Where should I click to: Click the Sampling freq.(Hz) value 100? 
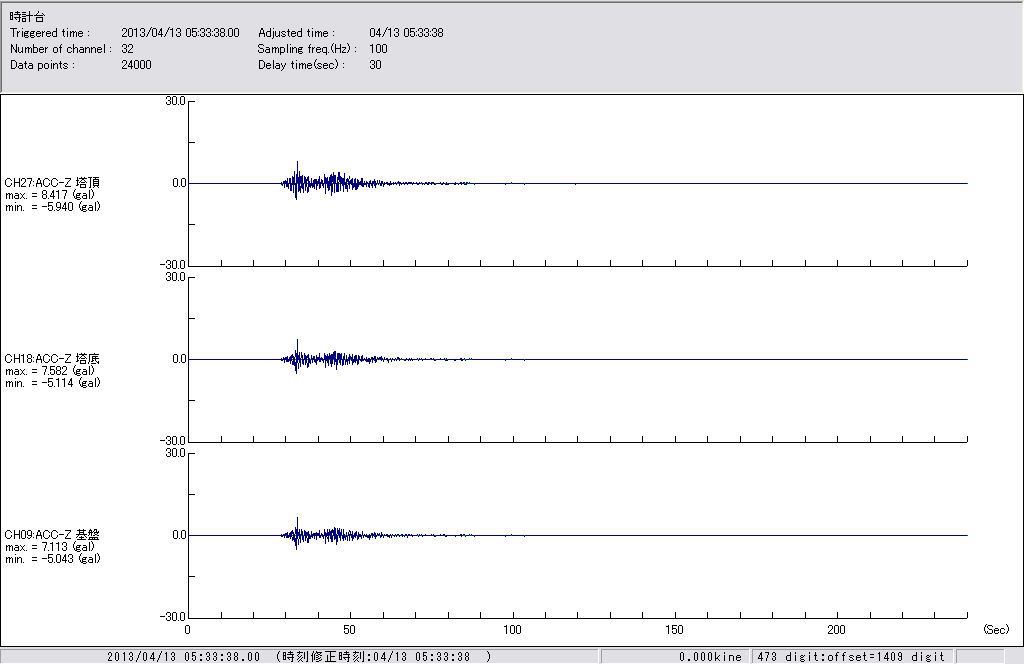coord(378,49)
